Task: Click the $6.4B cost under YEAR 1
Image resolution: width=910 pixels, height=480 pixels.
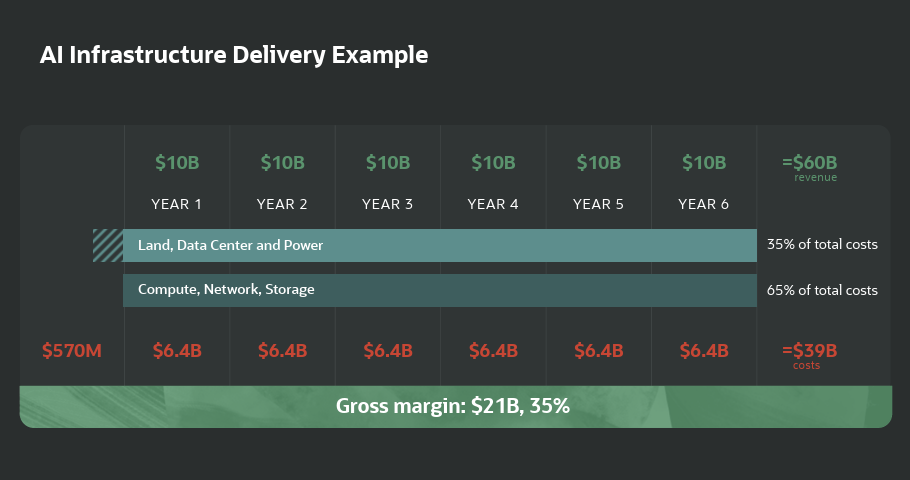Action: (x=177, y=351)
